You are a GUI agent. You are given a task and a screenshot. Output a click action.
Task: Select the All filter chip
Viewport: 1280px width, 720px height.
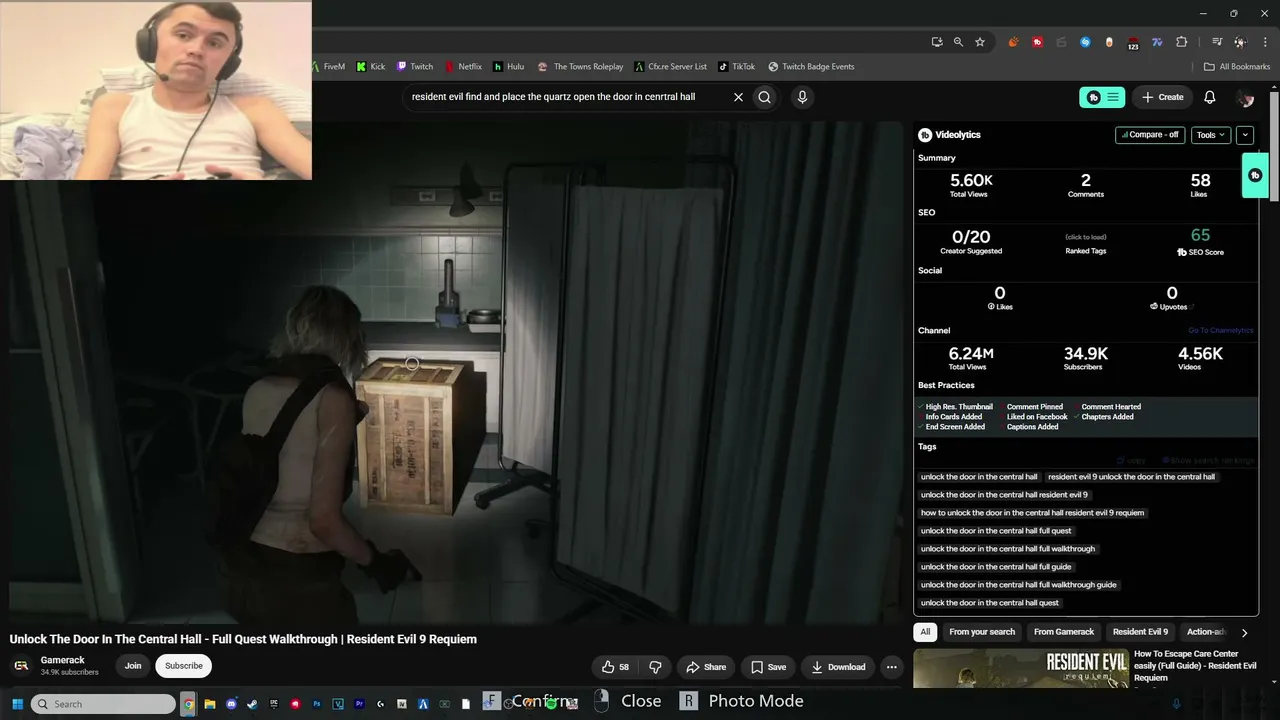925,632
